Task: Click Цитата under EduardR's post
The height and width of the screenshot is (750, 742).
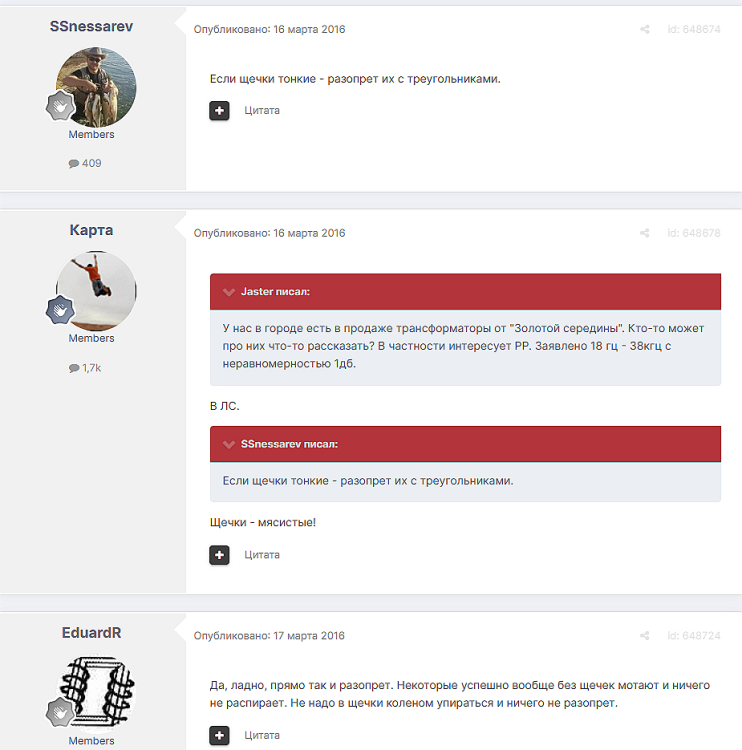Action: pos(262,735)
